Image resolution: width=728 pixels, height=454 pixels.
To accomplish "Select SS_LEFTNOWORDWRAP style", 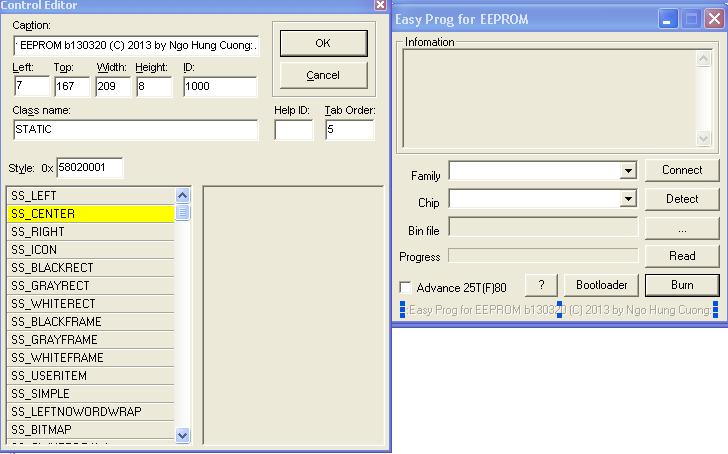I will coord(91,412).
